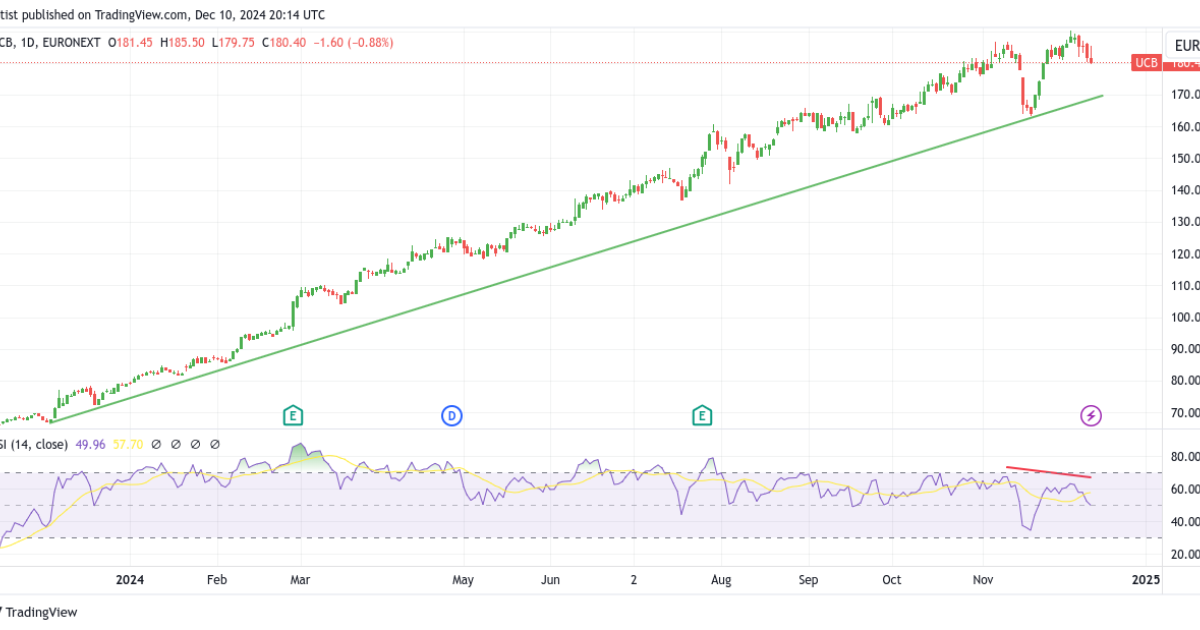The image size is (1200, 630).
Task: Expand the RSI (14, close) indicator legend
Action: point(35,442)
